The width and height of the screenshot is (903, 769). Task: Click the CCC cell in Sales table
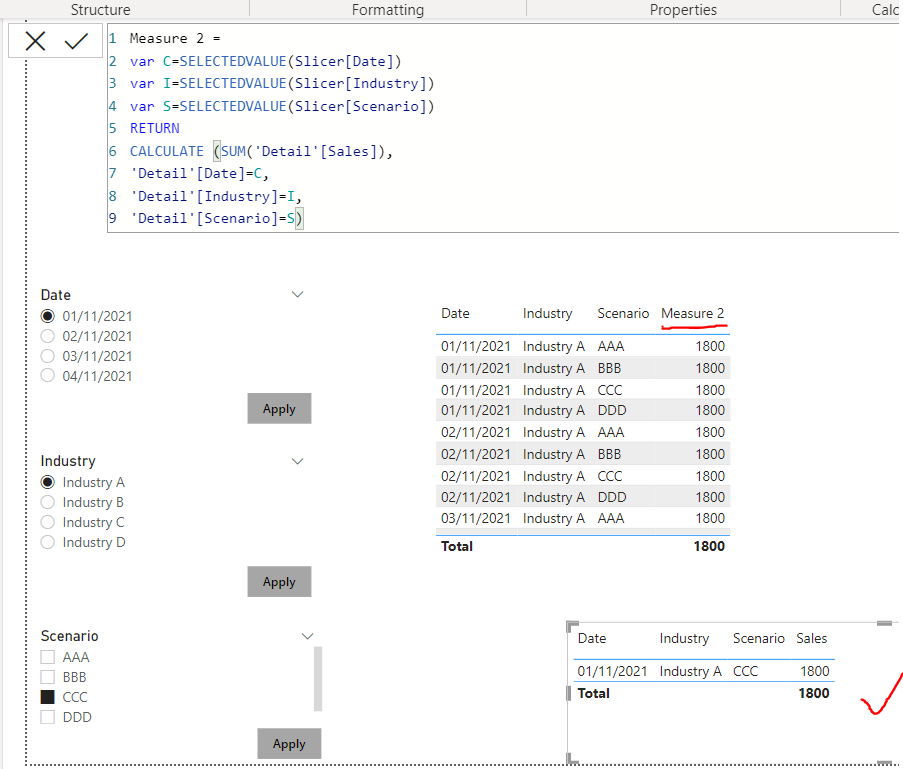[745, 671]
